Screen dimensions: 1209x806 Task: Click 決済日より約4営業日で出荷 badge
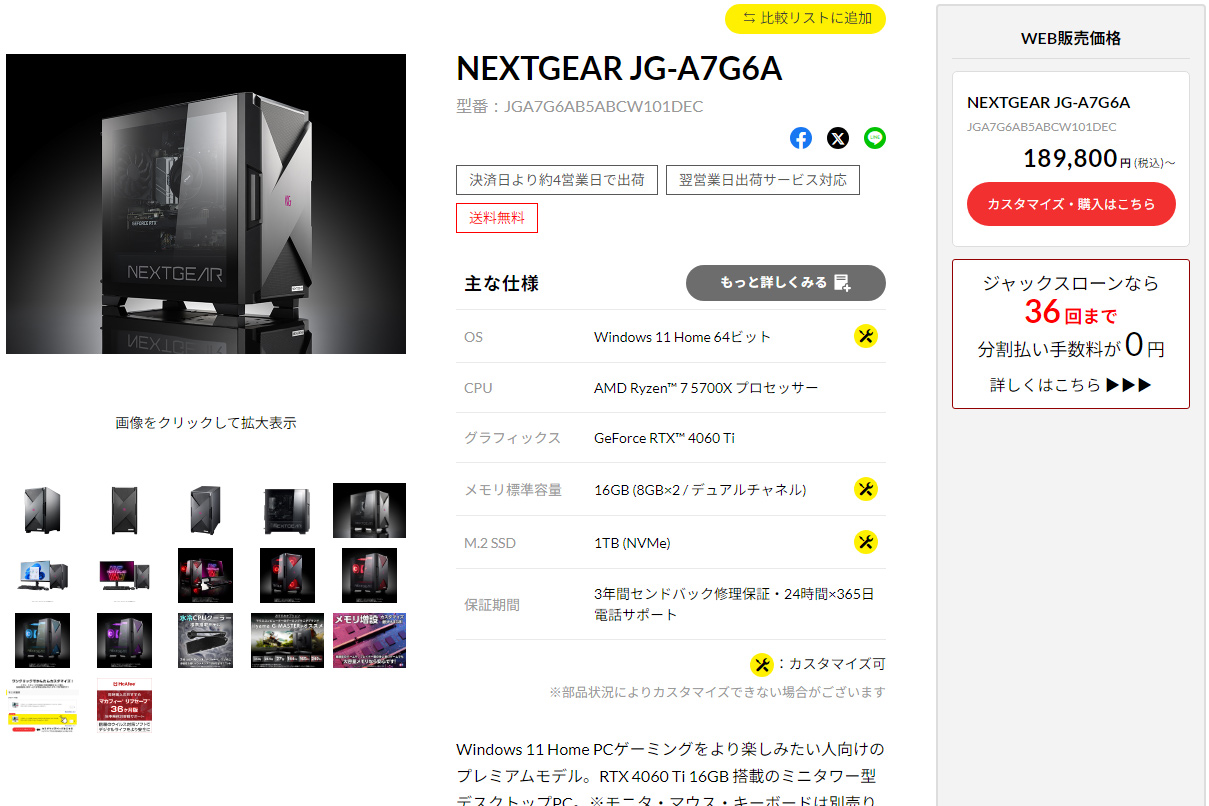[557, 180]
